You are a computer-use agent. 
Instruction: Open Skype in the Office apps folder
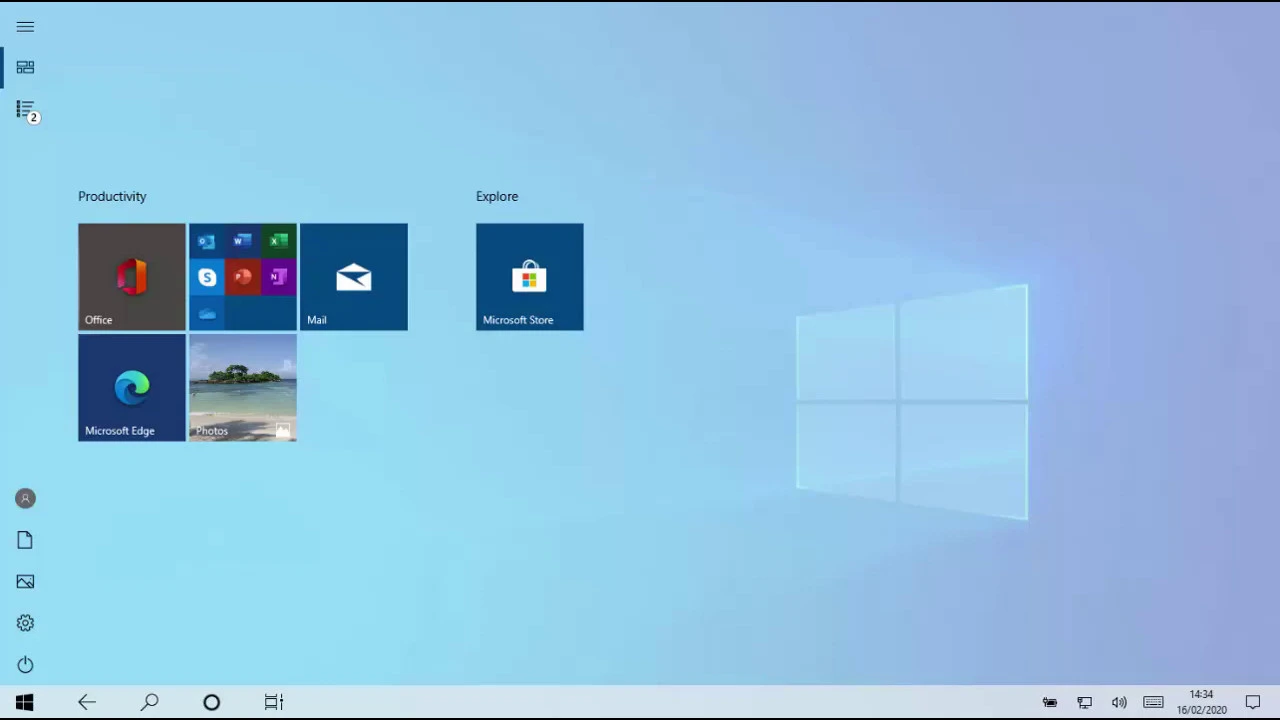(x=207, y=277)
